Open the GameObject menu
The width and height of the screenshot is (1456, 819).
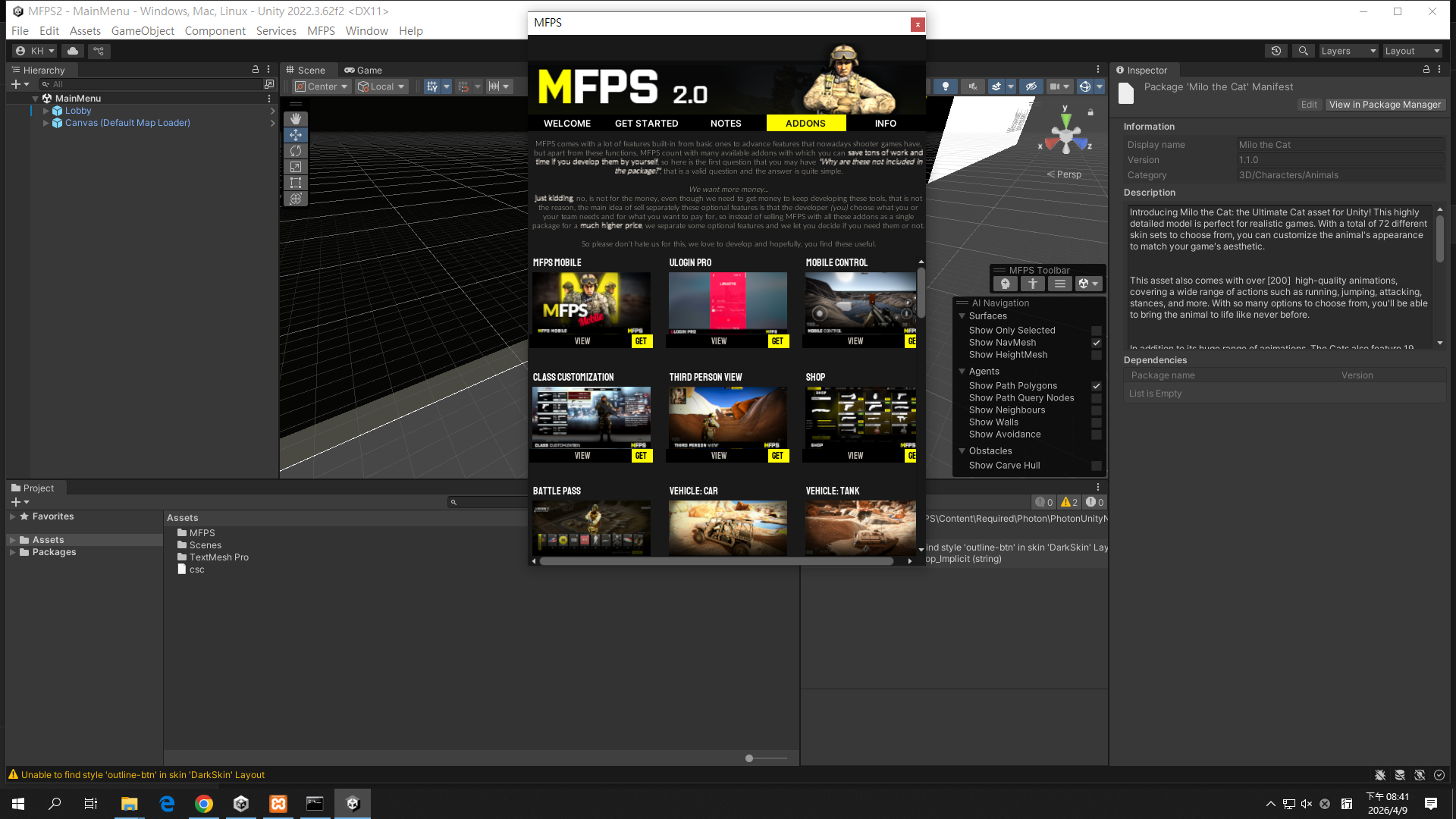tap(143, 31)
